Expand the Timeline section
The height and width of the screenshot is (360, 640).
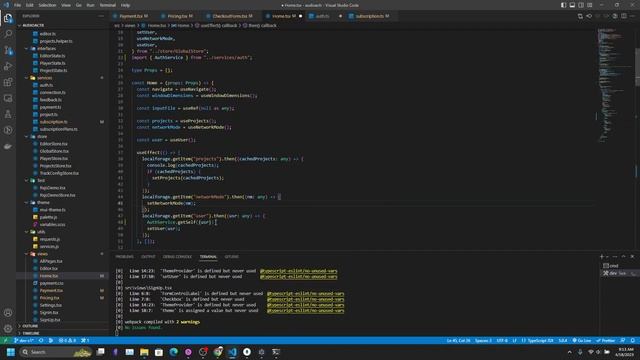(x=62, y=333)
